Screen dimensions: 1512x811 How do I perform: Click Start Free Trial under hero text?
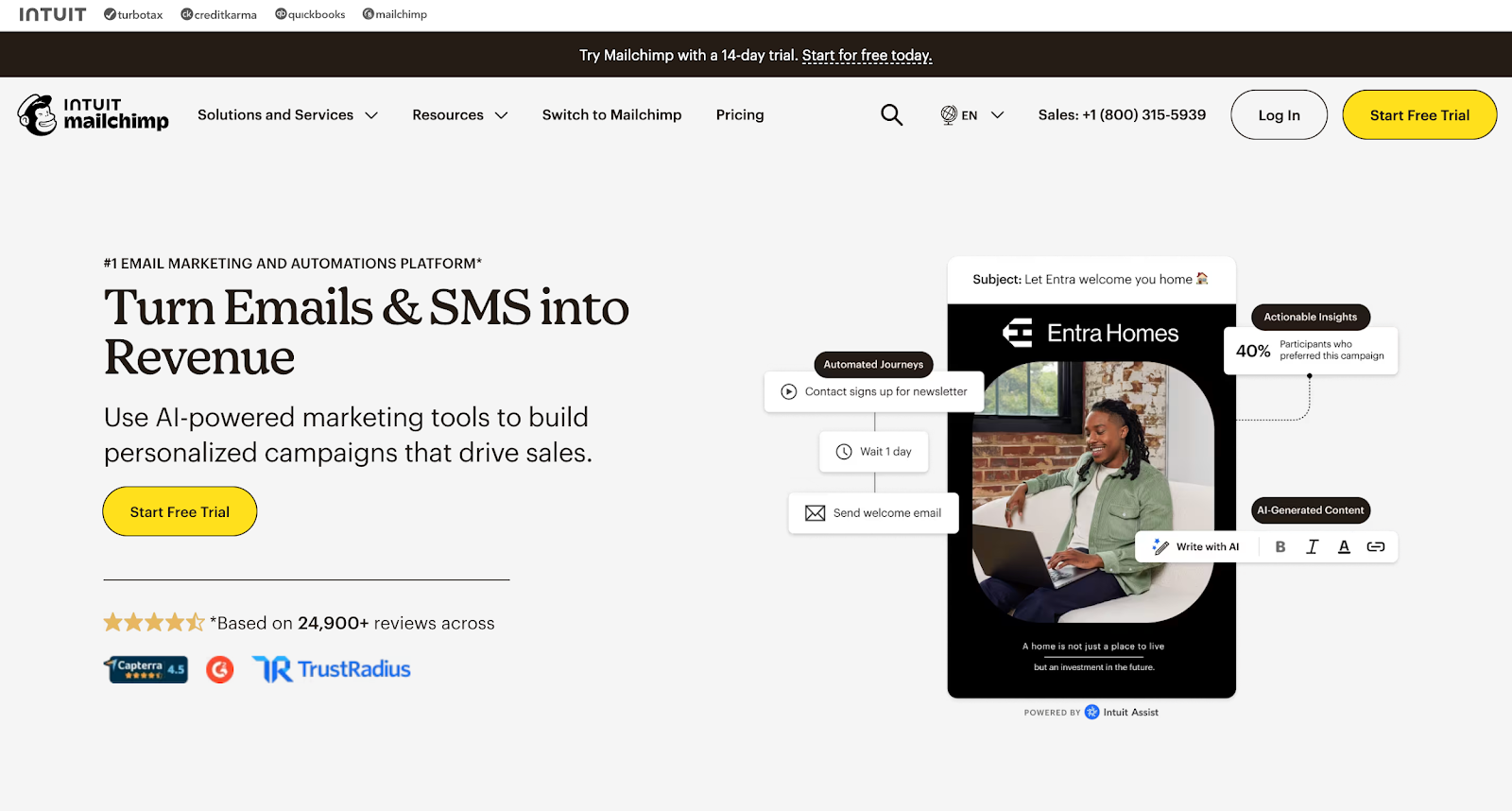pyautogui.click(x=180, y=511)
